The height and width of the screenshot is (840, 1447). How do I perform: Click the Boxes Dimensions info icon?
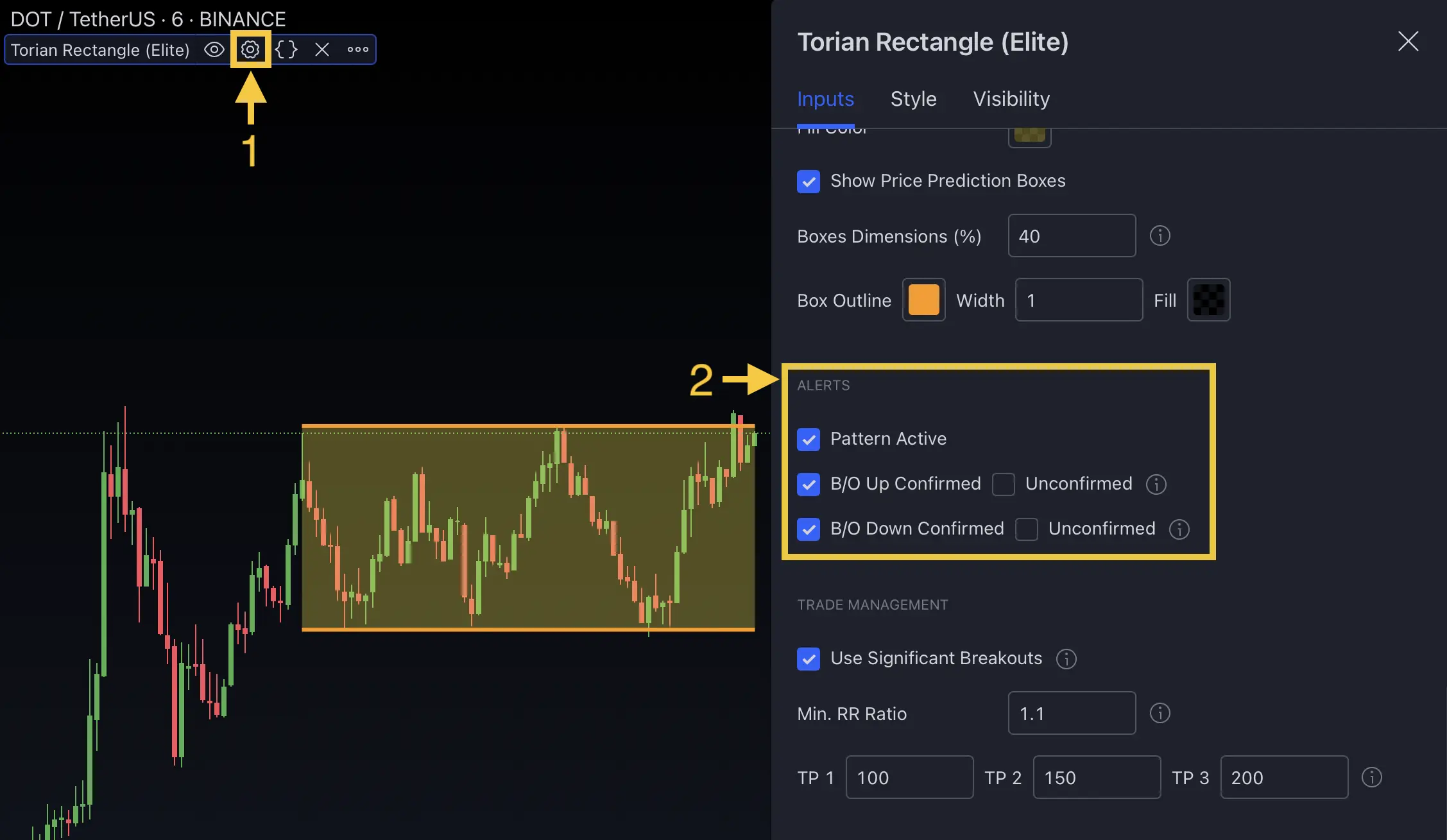(x=1161, y=236)
